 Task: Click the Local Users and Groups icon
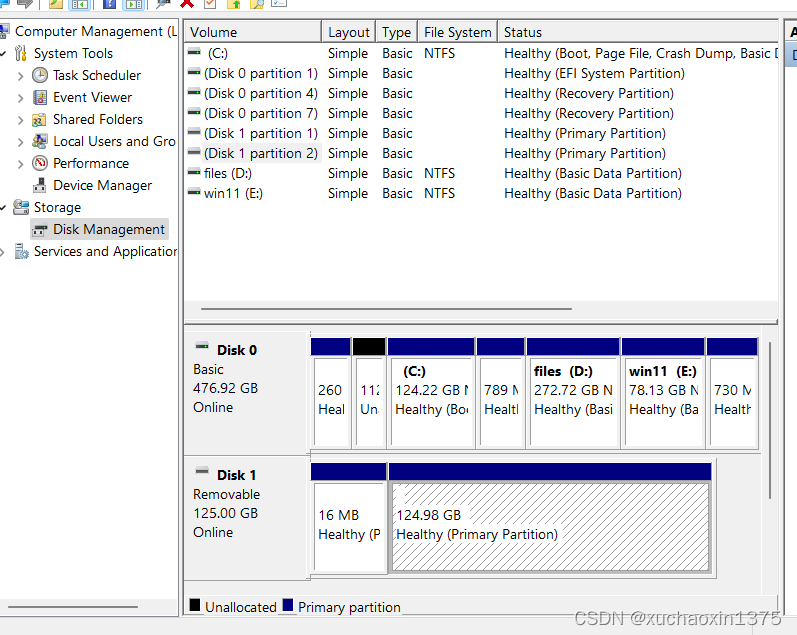(x=40, y=141)
